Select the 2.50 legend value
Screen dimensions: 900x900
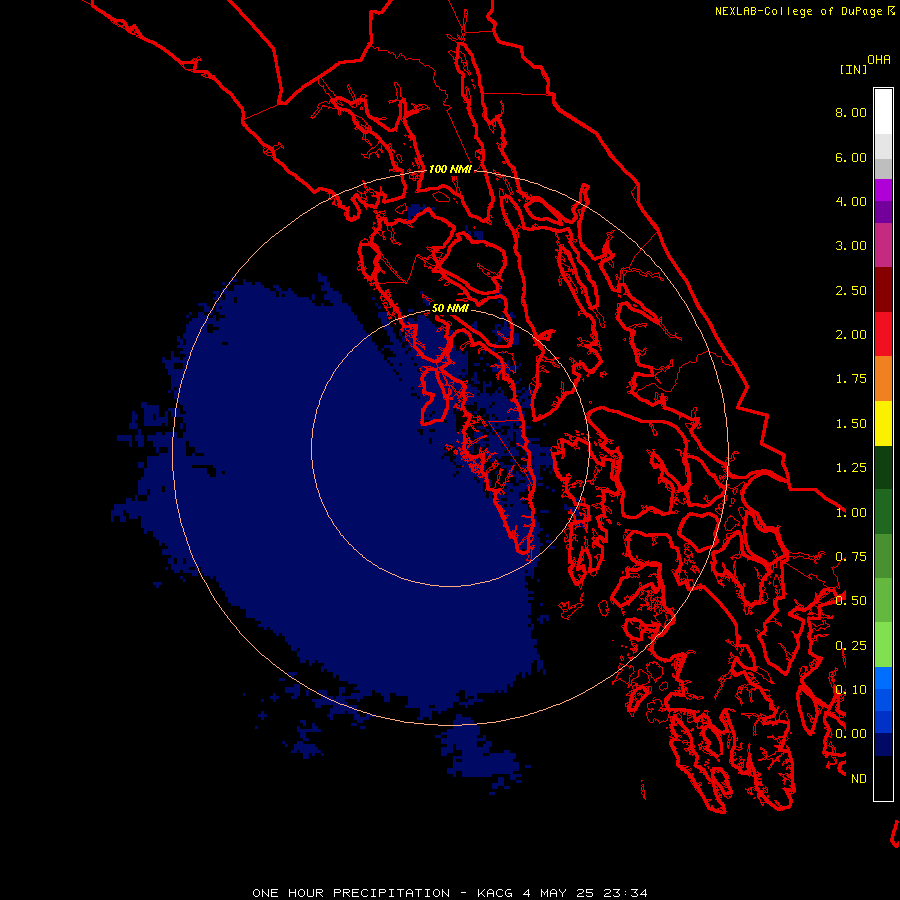coord(851,290)
